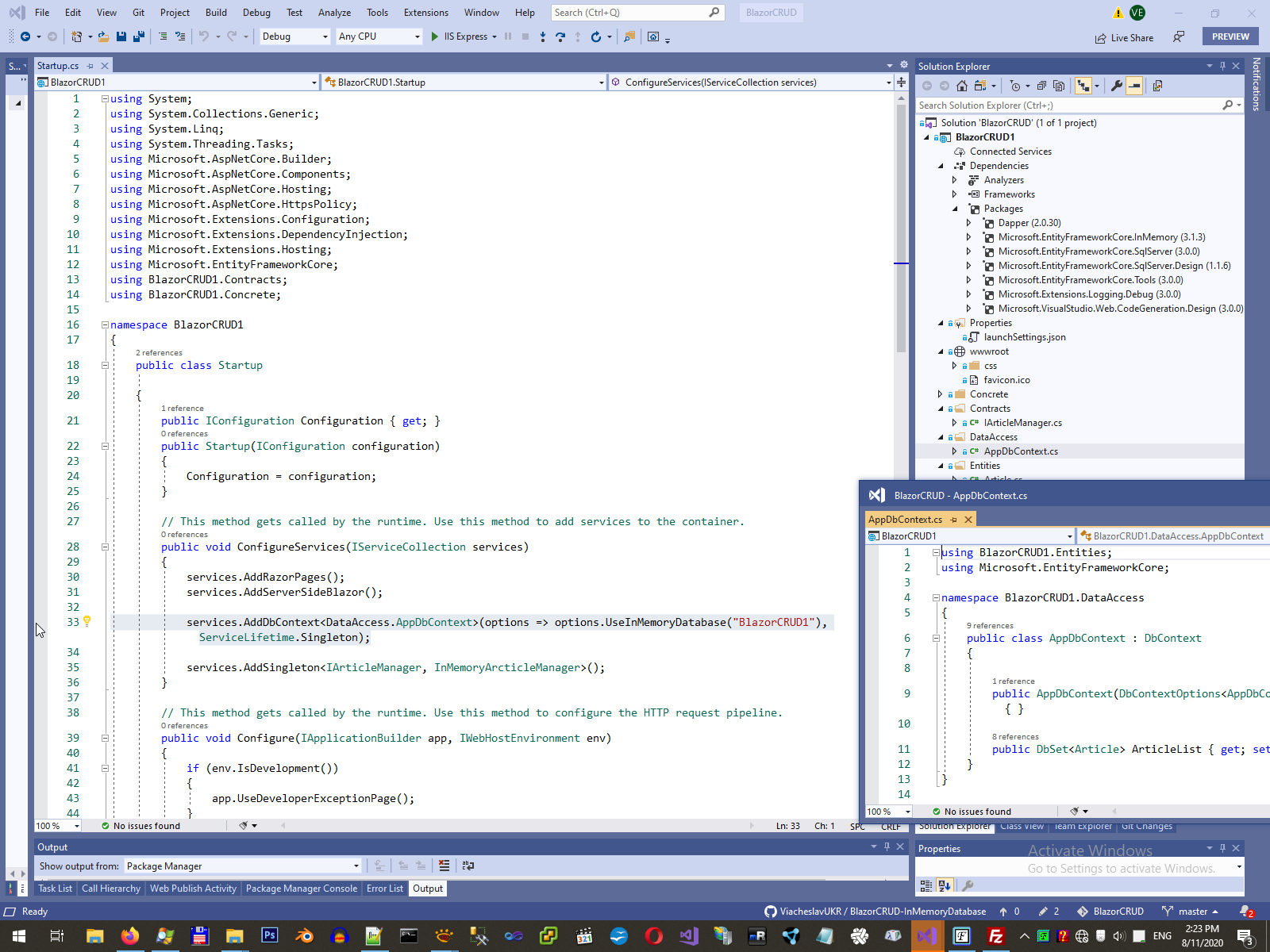
Task: Click the Save All toolbar icon
Action: (139, 36)
